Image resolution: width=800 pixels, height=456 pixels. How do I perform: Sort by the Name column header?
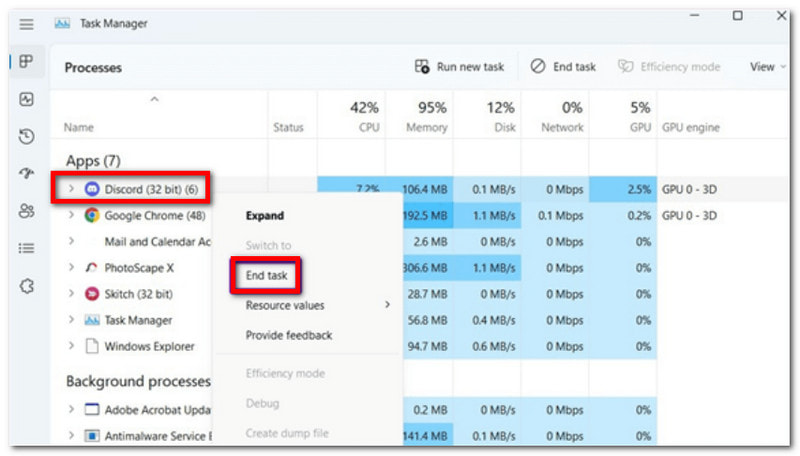click(79, 128)
